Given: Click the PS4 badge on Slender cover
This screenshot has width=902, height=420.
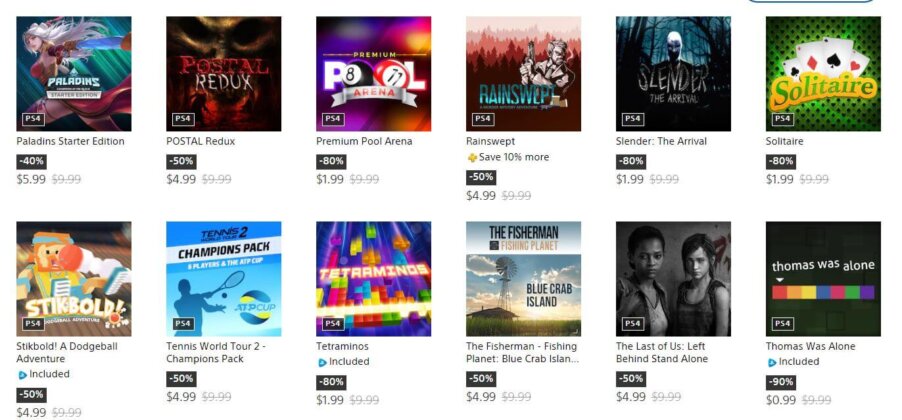Looking at the screenshot, I should coord(632,119).
